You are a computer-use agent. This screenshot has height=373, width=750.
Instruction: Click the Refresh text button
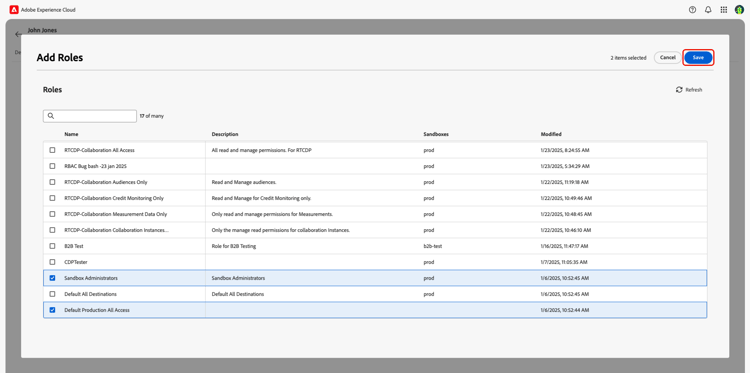694,90
